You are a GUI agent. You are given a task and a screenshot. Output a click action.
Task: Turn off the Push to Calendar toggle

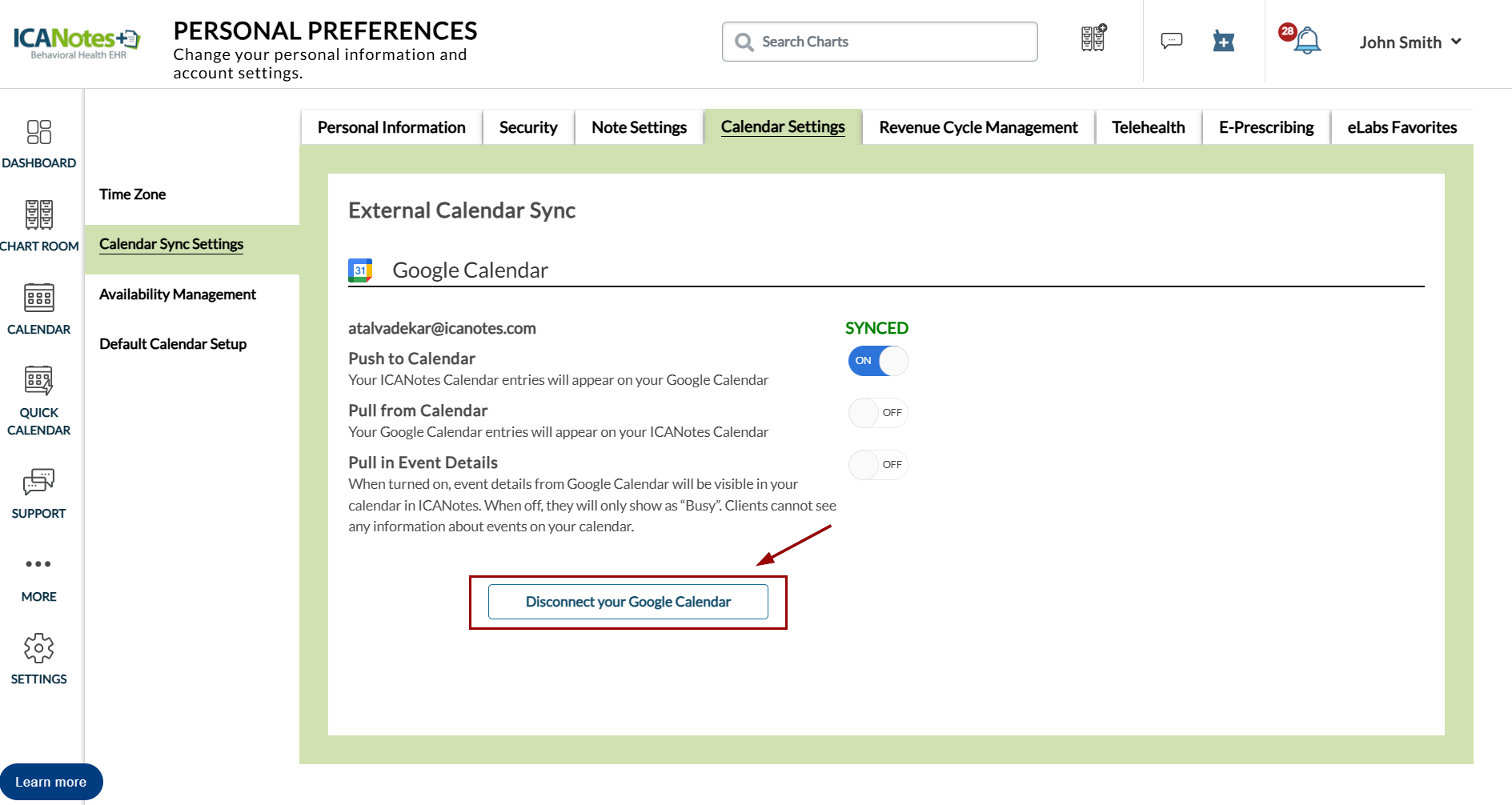pyautogui.click(x=878, y=361)
